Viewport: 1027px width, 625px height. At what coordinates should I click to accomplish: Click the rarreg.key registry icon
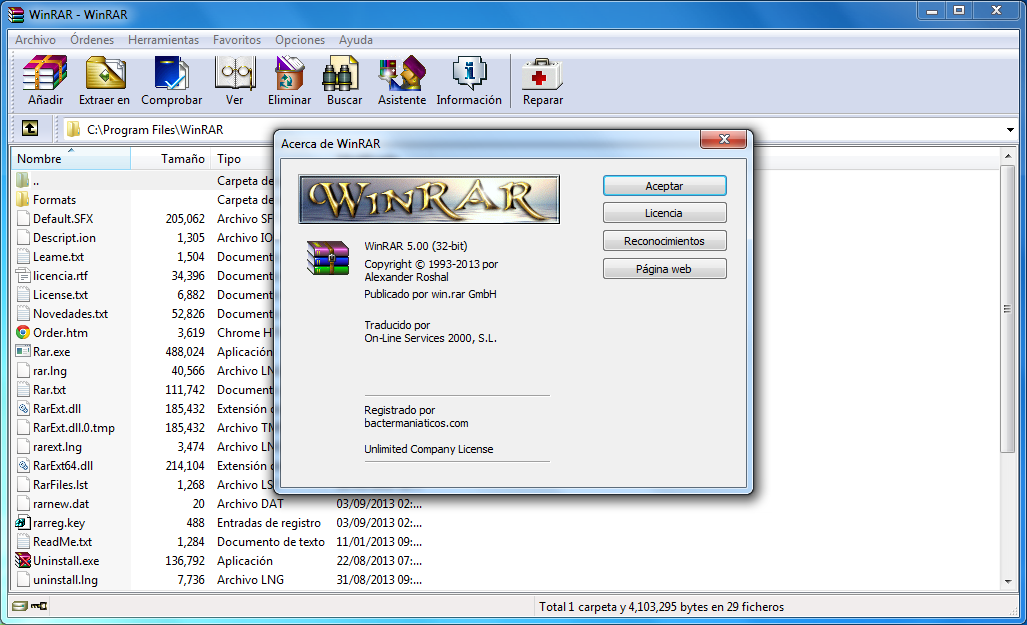pos(23,523)
